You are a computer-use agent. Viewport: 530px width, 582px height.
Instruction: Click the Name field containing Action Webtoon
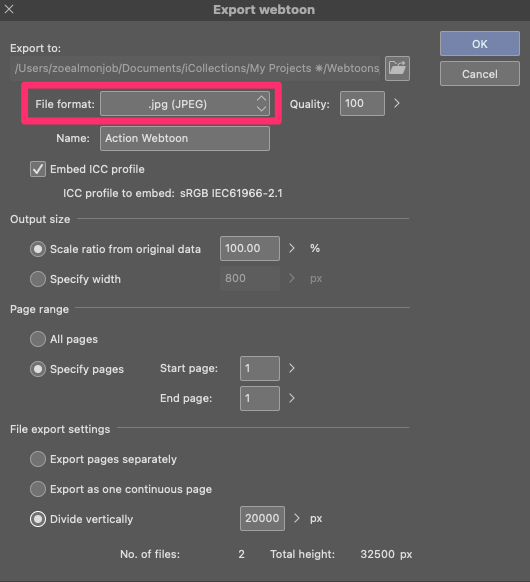point(185,138)
